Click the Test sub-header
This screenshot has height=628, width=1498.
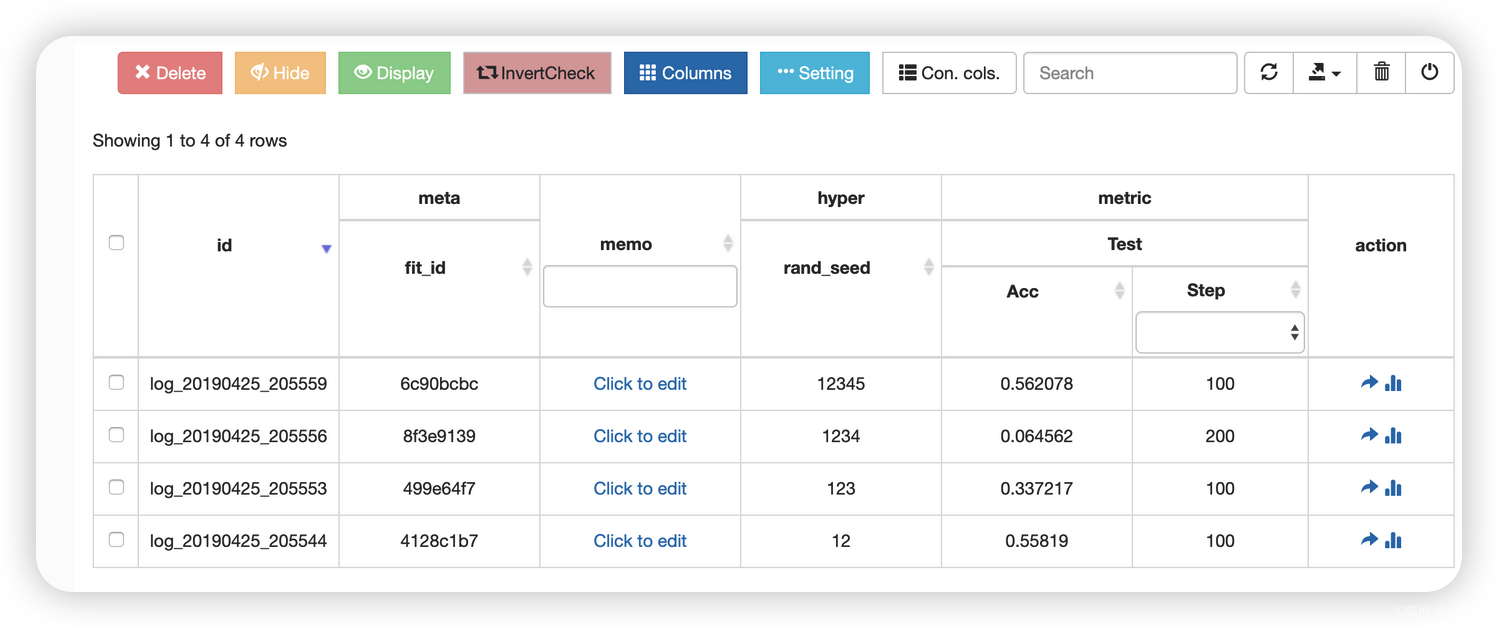tap(1125, 244)
